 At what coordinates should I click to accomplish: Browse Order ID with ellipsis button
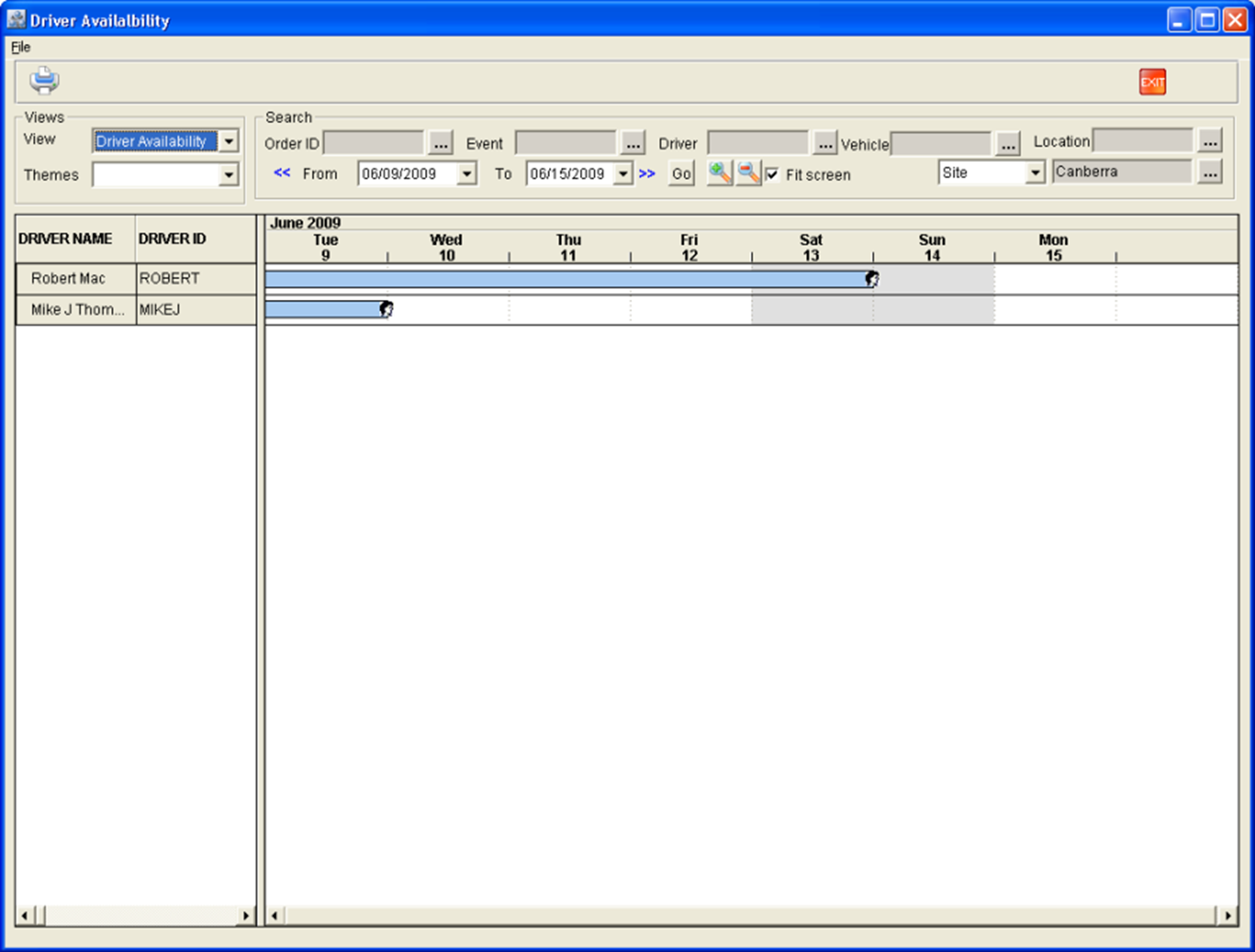click(x=440, y=143)
